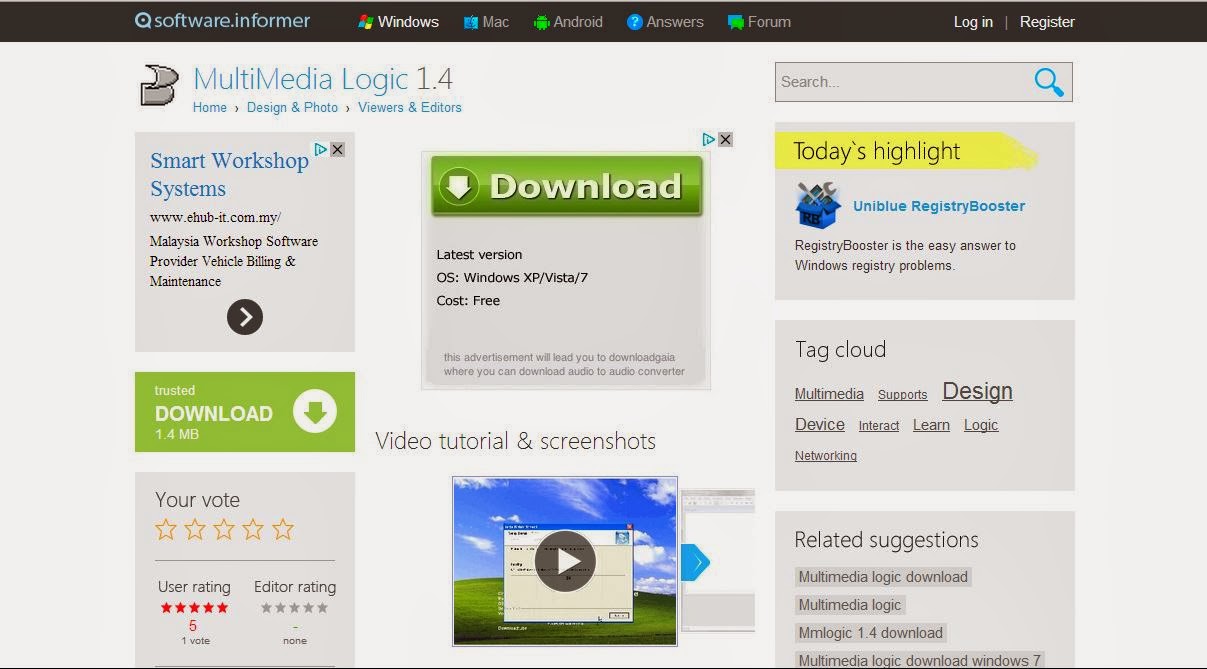
Task: Click the Uniblue RegistryBooster icon
Action: 818,205
